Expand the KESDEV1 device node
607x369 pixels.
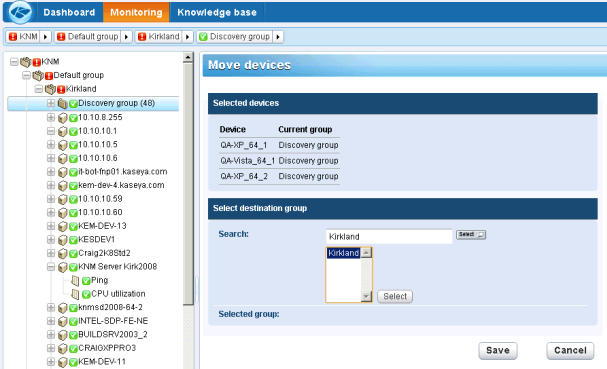pyautogui.click(x=51, y=240)
